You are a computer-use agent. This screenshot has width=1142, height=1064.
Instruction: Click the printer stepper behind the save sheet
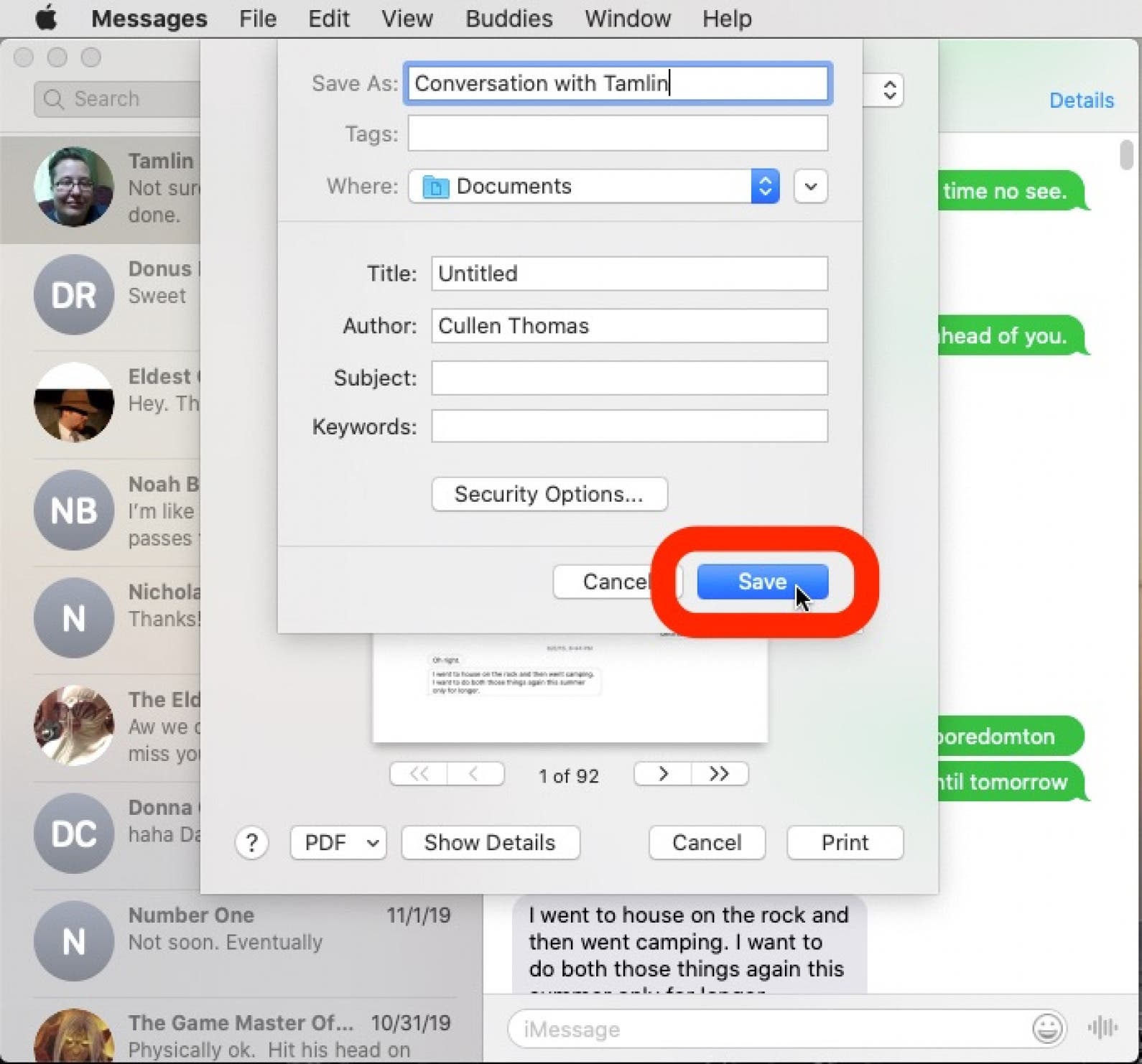pos(889,90)
